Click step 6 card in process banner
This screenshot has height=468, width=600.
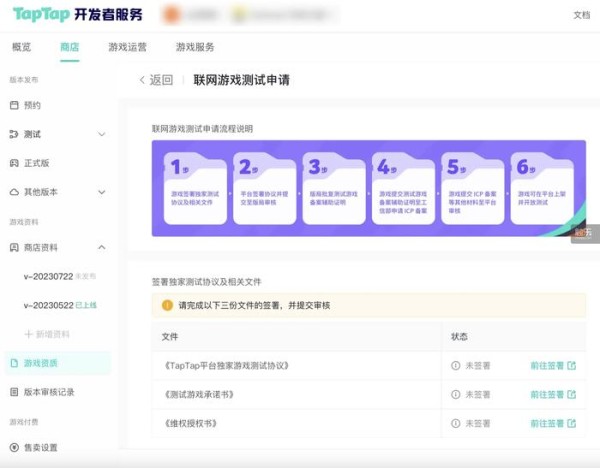tap(542, 189)
